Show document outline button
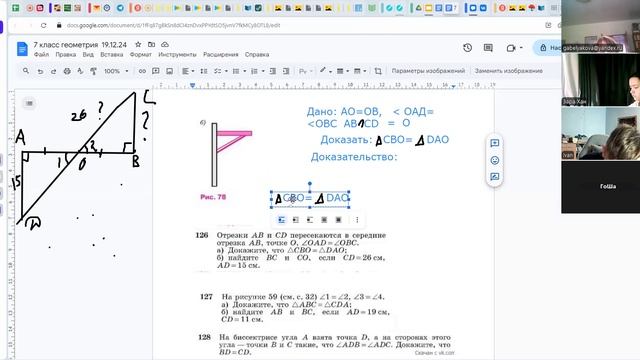 click(29, 103)
